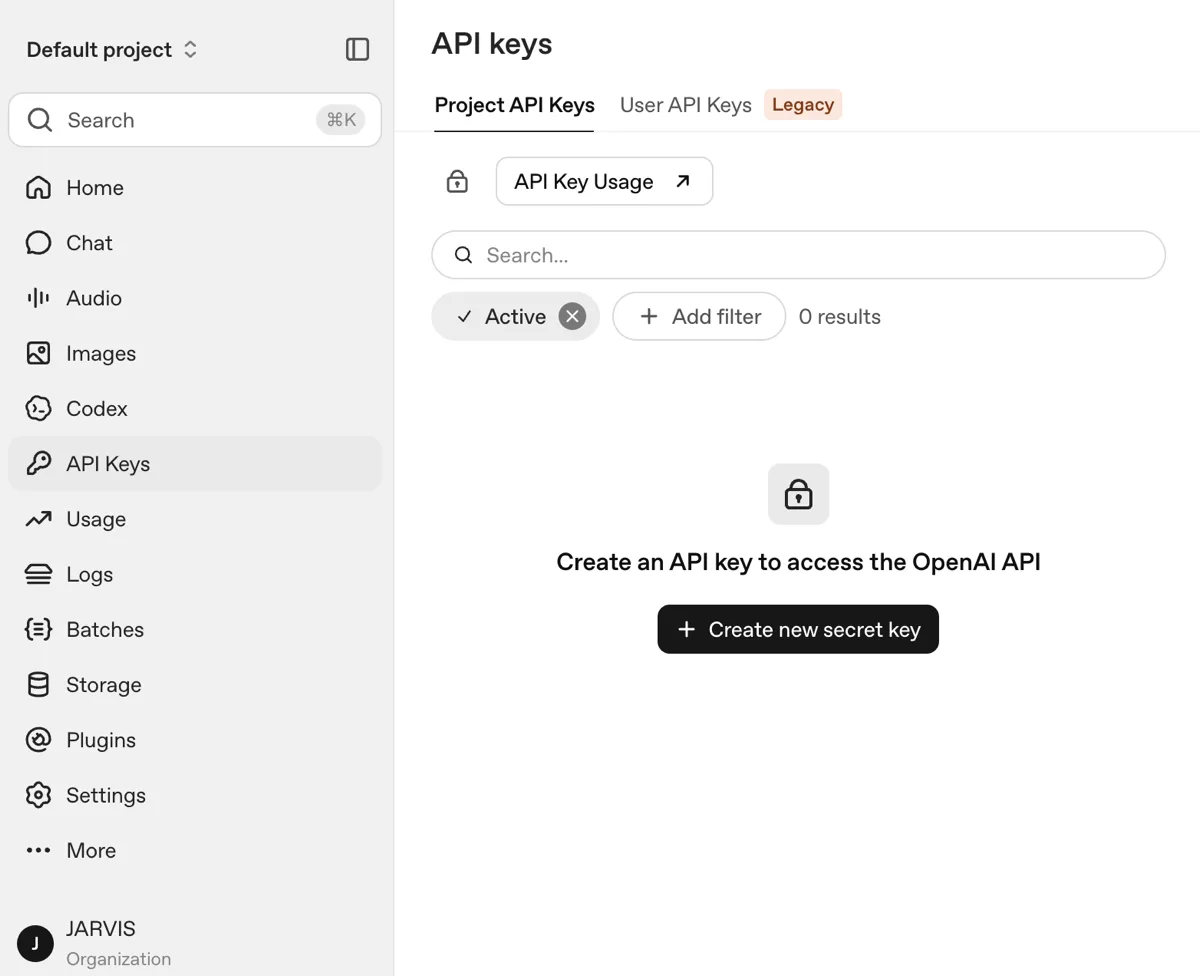Viewport: 1200px width, 976px height.
Task: Click the API keys page heading
Action: 492,44
